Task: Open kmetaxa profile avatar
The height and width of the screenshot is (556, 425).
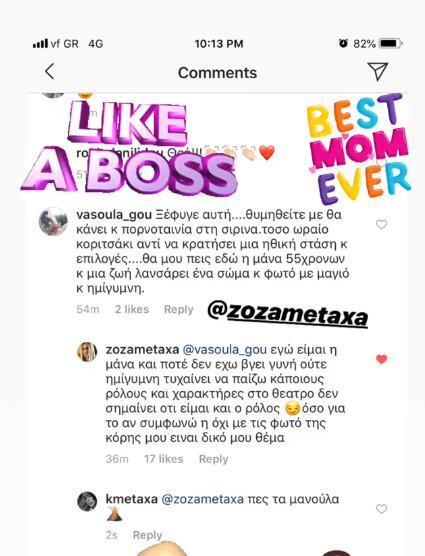Action: coord(87,501)
